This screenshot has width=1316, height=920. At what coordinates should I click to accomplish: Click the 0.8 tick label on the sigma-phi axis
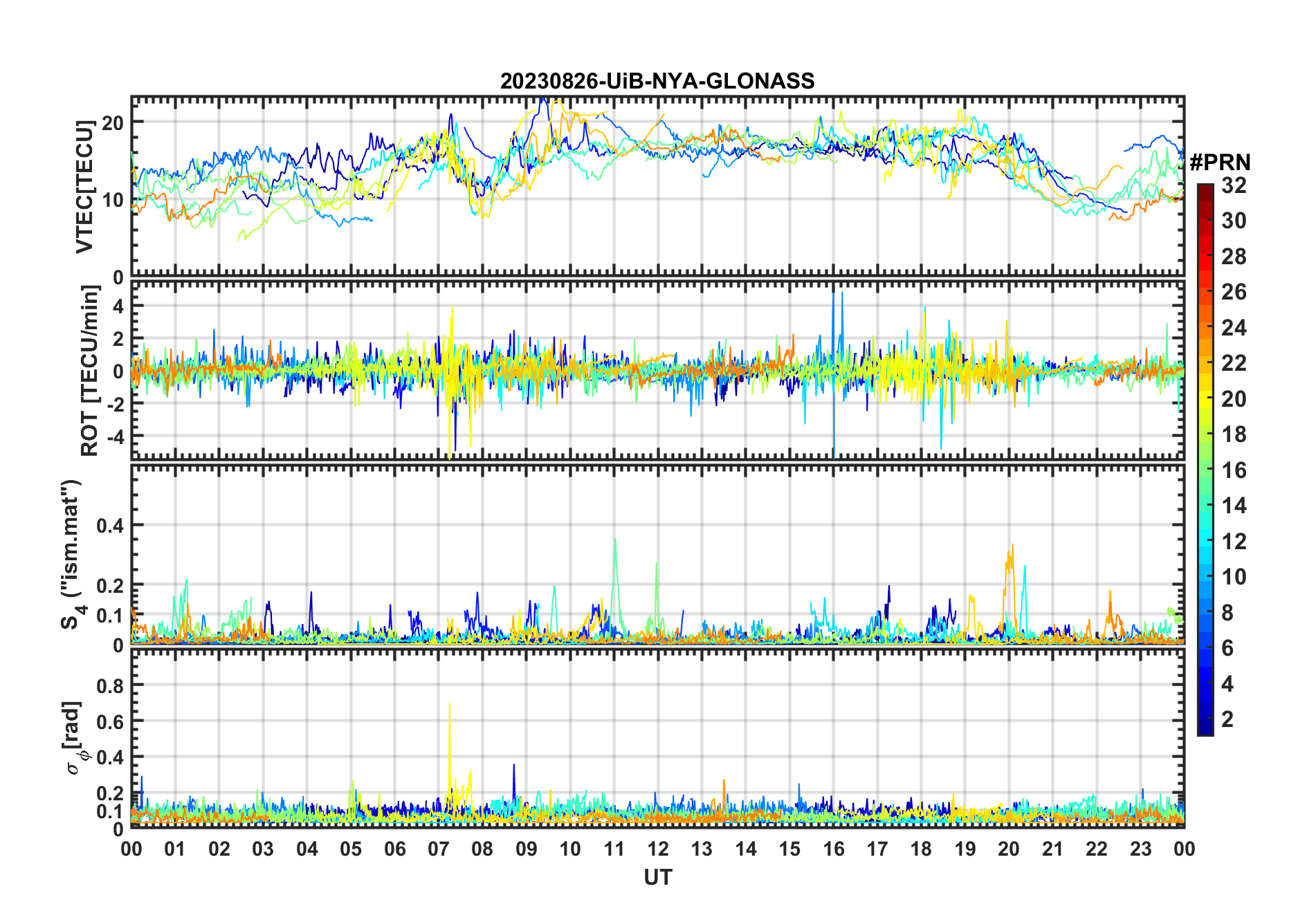[110, 686]
